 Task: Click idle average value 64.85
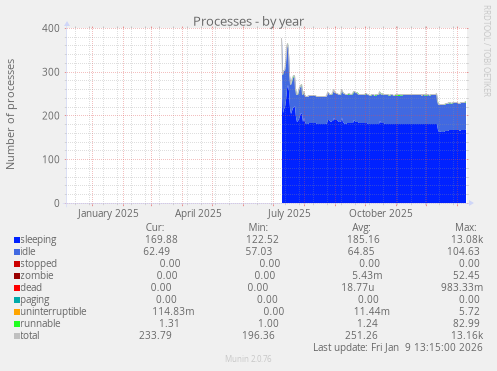pos(361,251)
